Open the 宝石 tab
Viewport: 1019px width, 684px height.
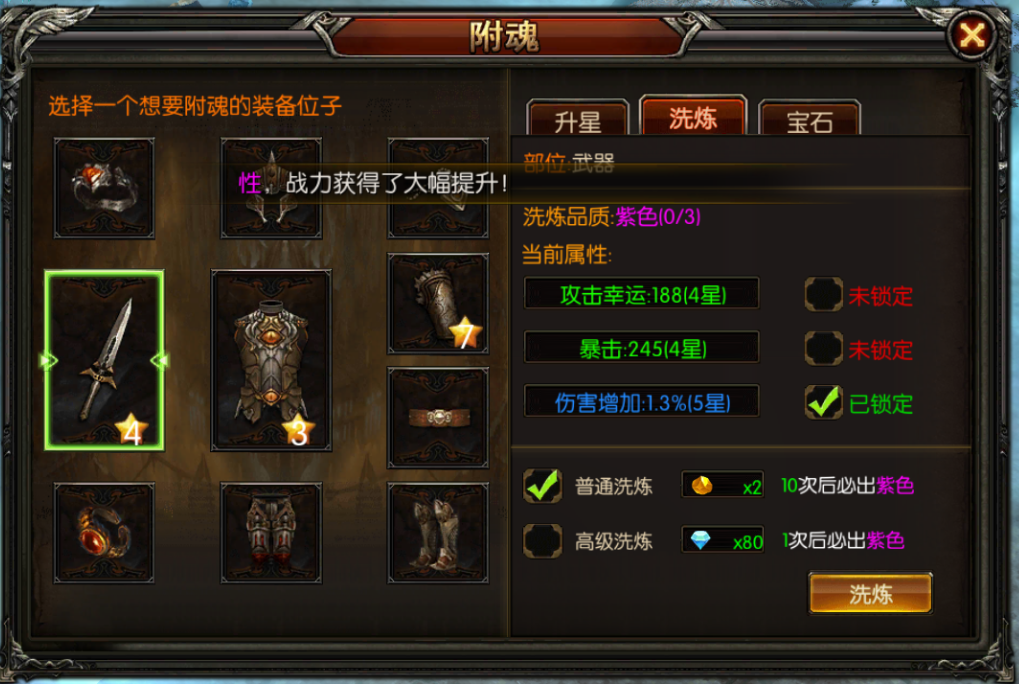coord(810,118)
